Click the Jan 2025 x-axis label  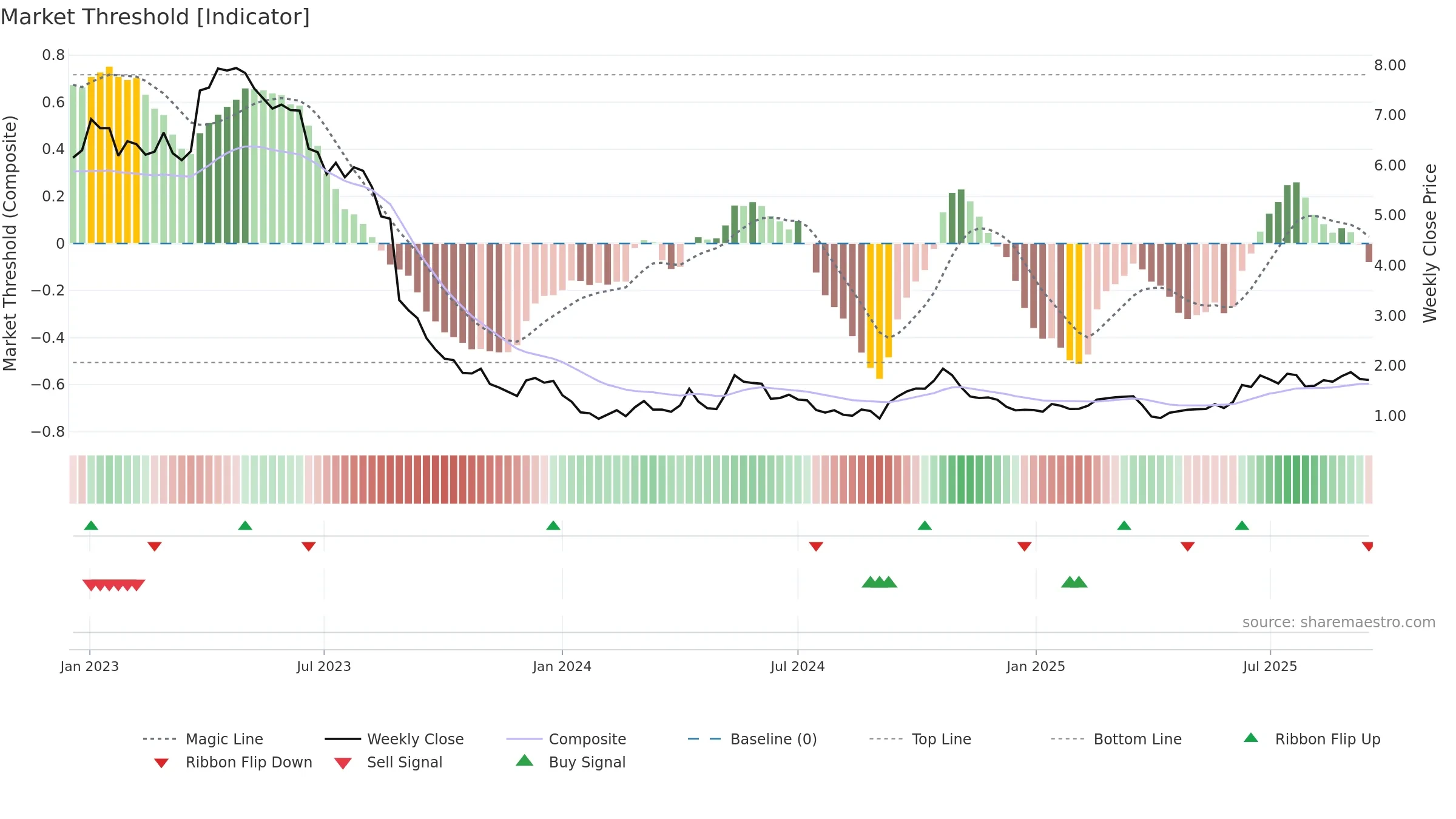pos(1036,666)
